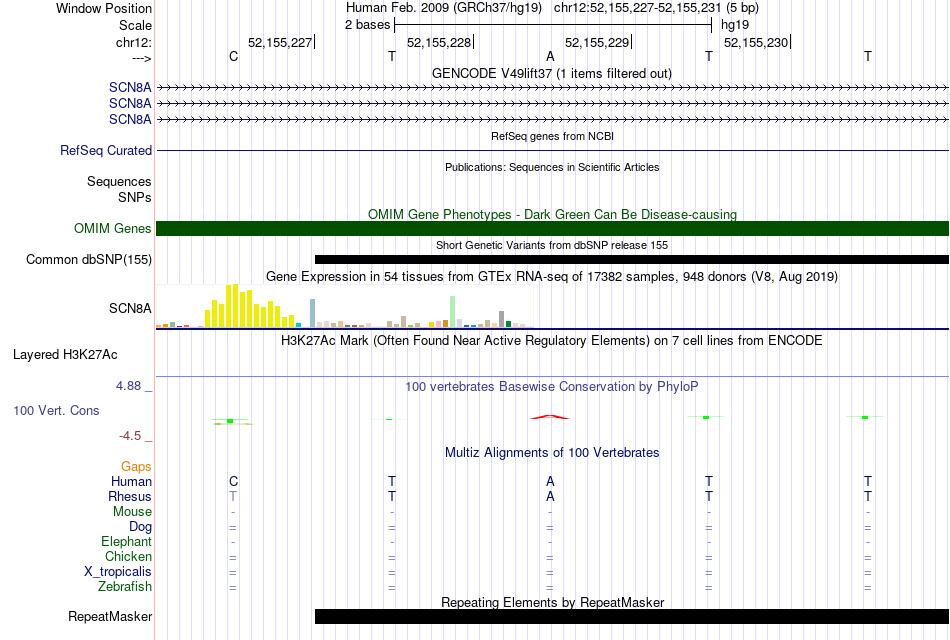Image resolution: width=950 pixels, height=640 pixels.
Task: Click the dark green OMIM Genes bar
Action: [553, 228]
